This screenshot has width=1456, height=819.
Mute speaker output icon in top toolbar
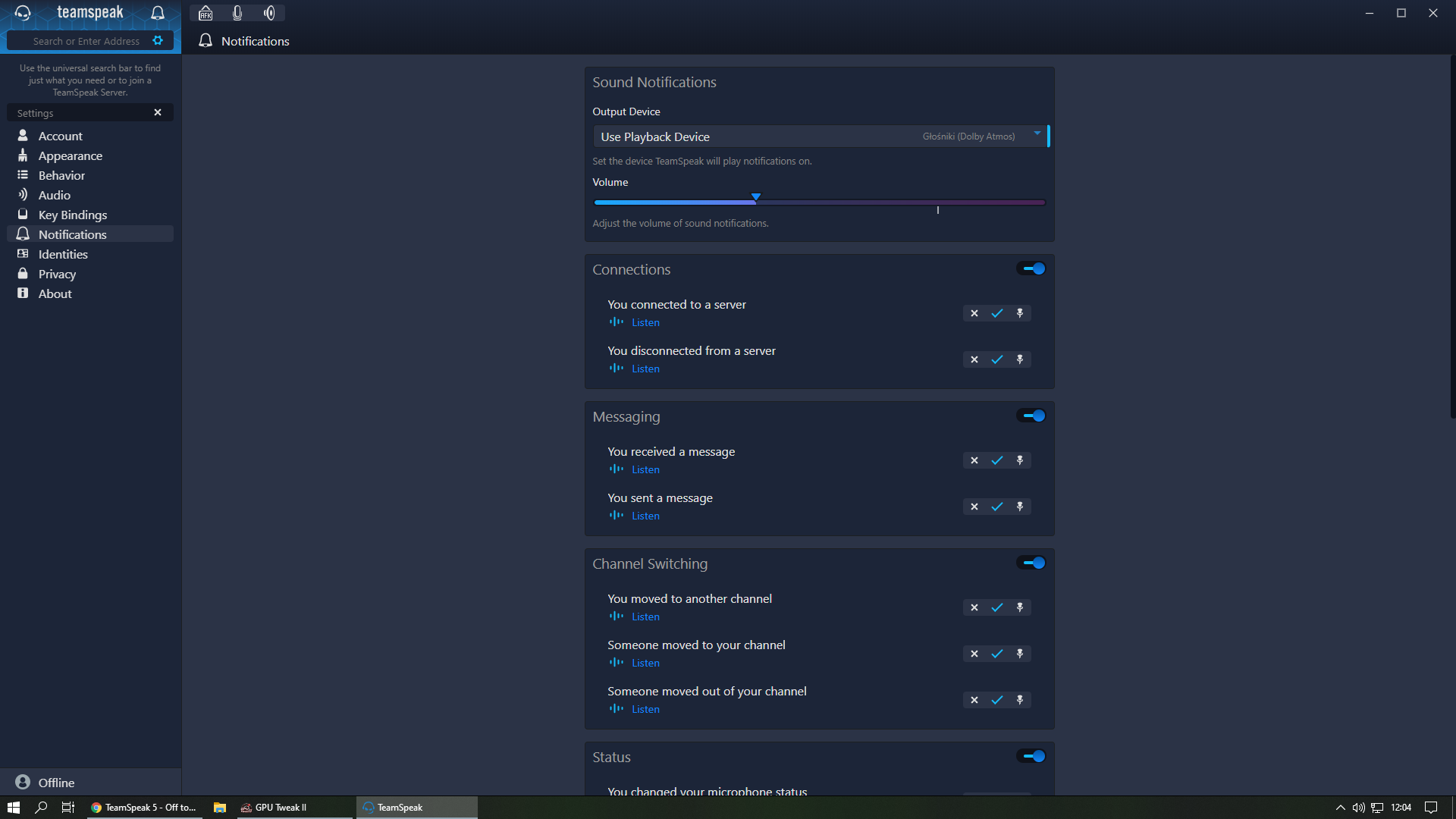point(269,13)
